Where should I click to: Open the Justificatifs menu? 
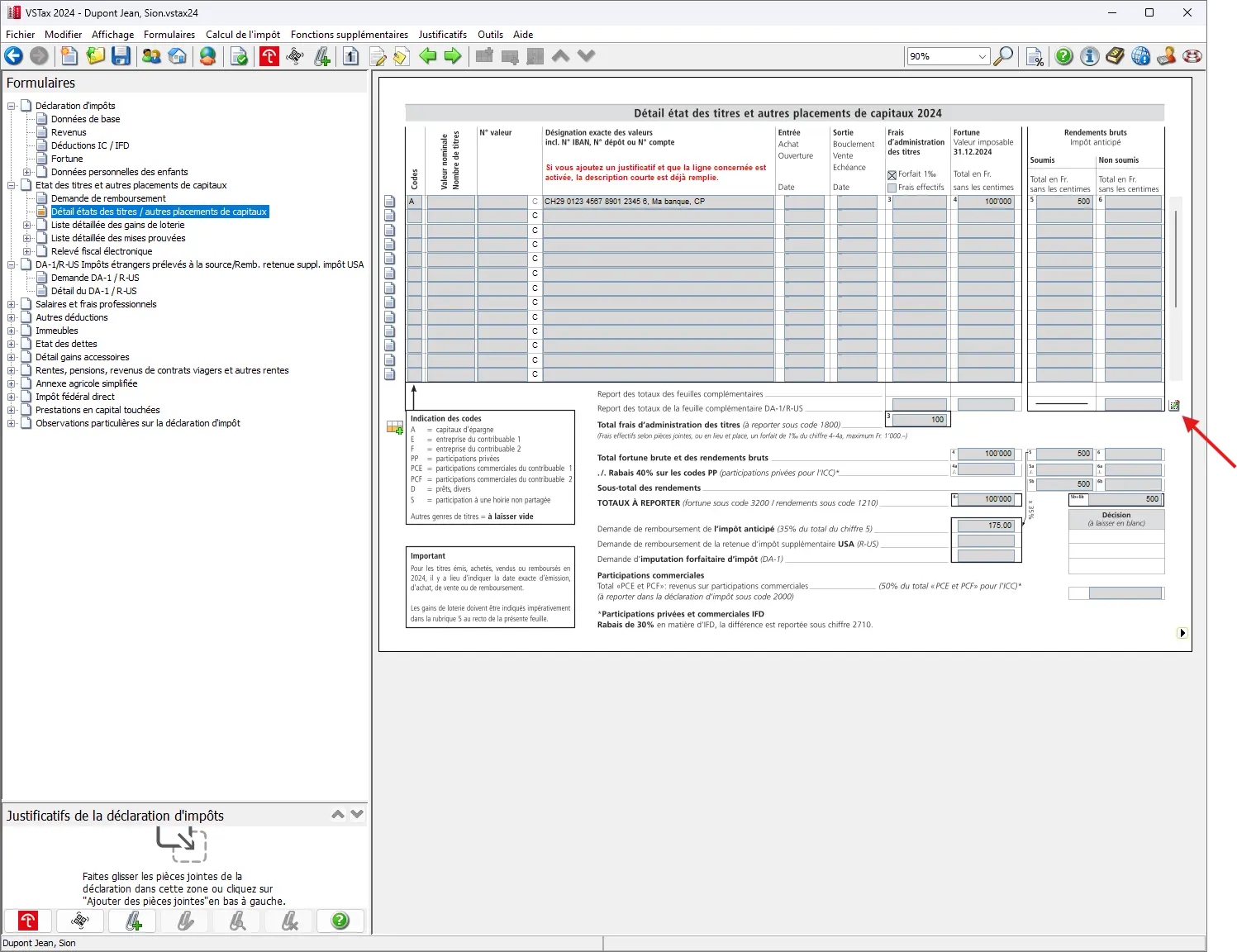click(x=442, y=35)
